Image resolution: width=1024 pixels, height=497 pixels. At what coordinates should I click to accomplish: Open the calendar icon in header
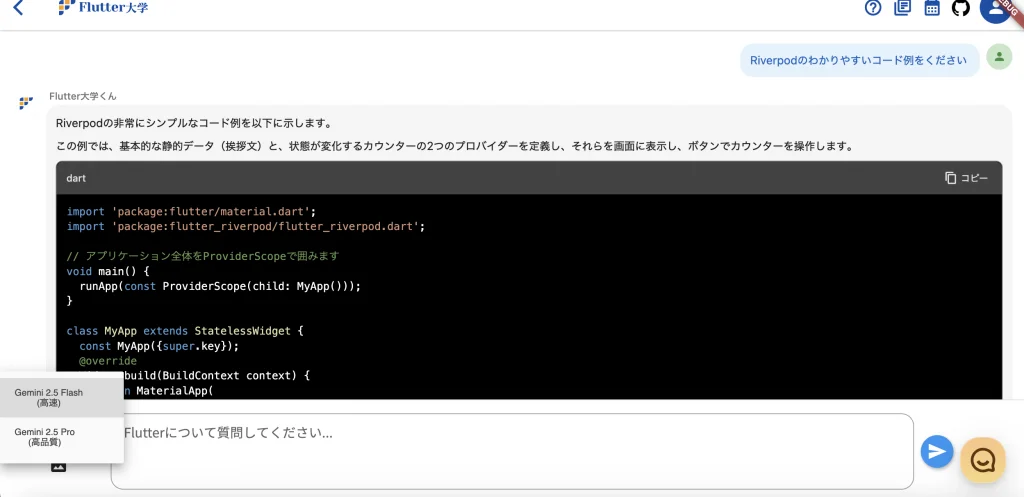(x=931, y=9)
